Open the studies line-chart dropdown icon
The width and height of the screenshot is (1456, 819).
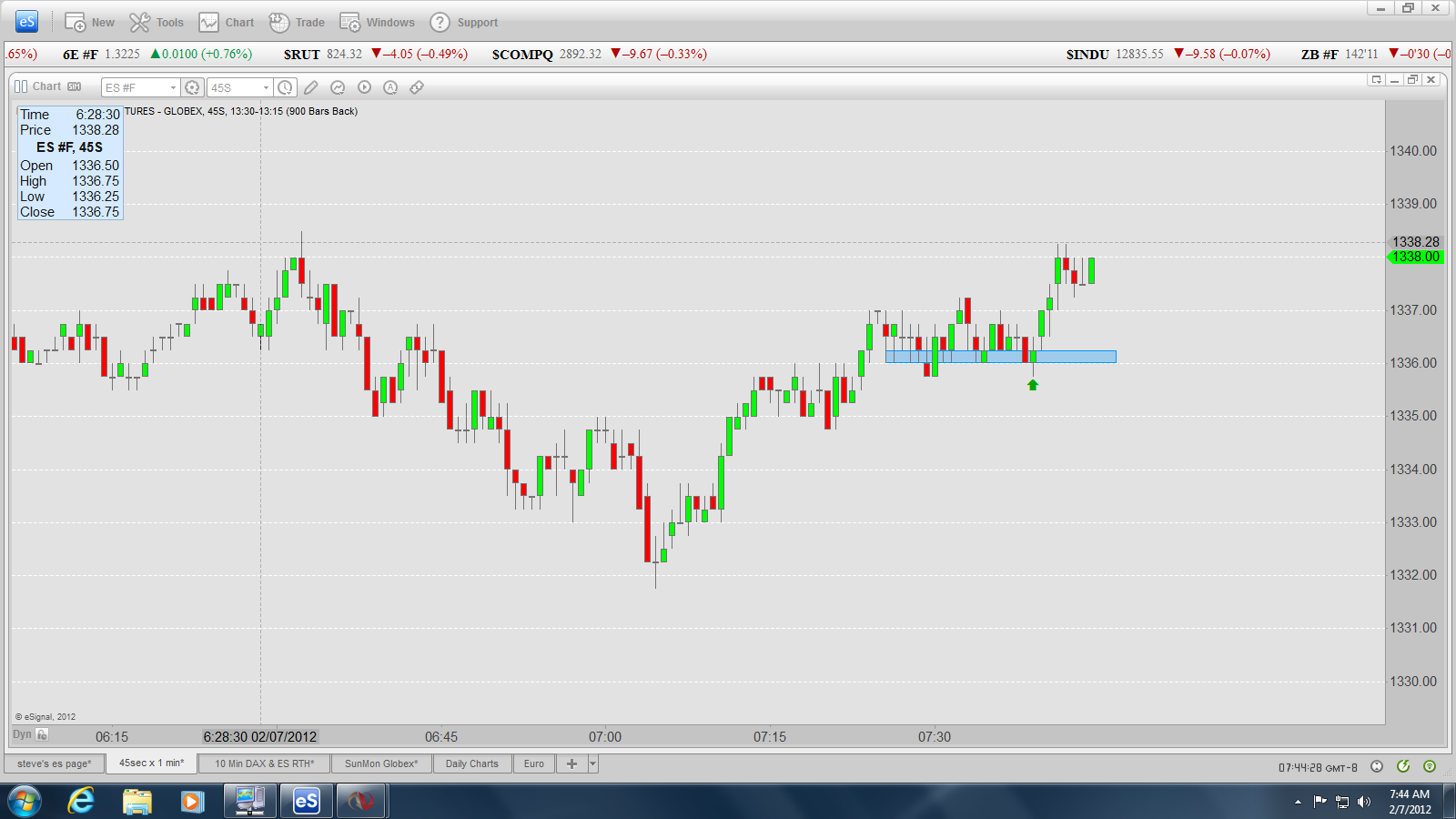(338, 87)
